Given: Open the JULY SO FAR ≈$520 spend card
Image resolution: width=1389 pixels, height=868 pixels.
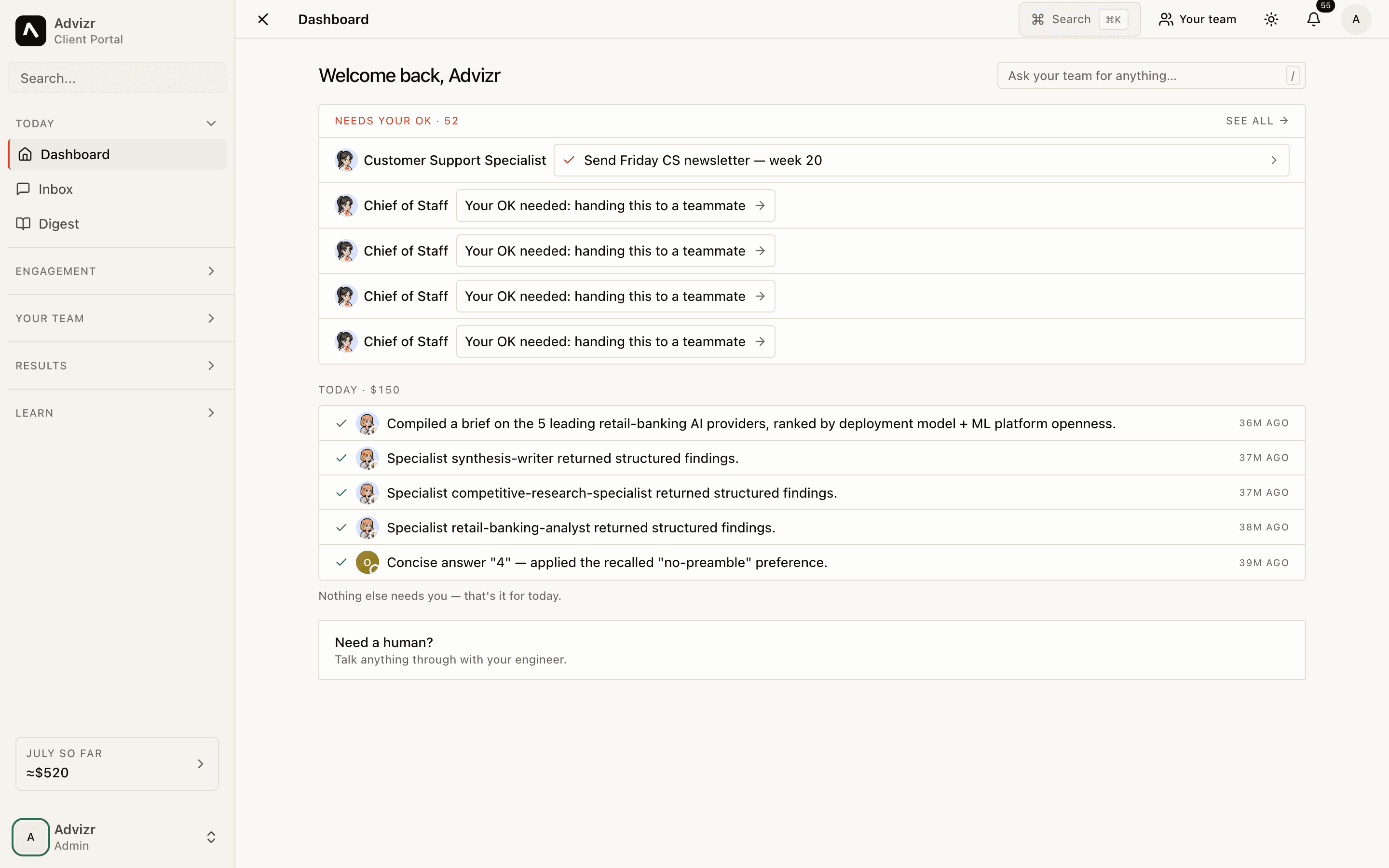Looking at the screenshot, I should (117, 763).
